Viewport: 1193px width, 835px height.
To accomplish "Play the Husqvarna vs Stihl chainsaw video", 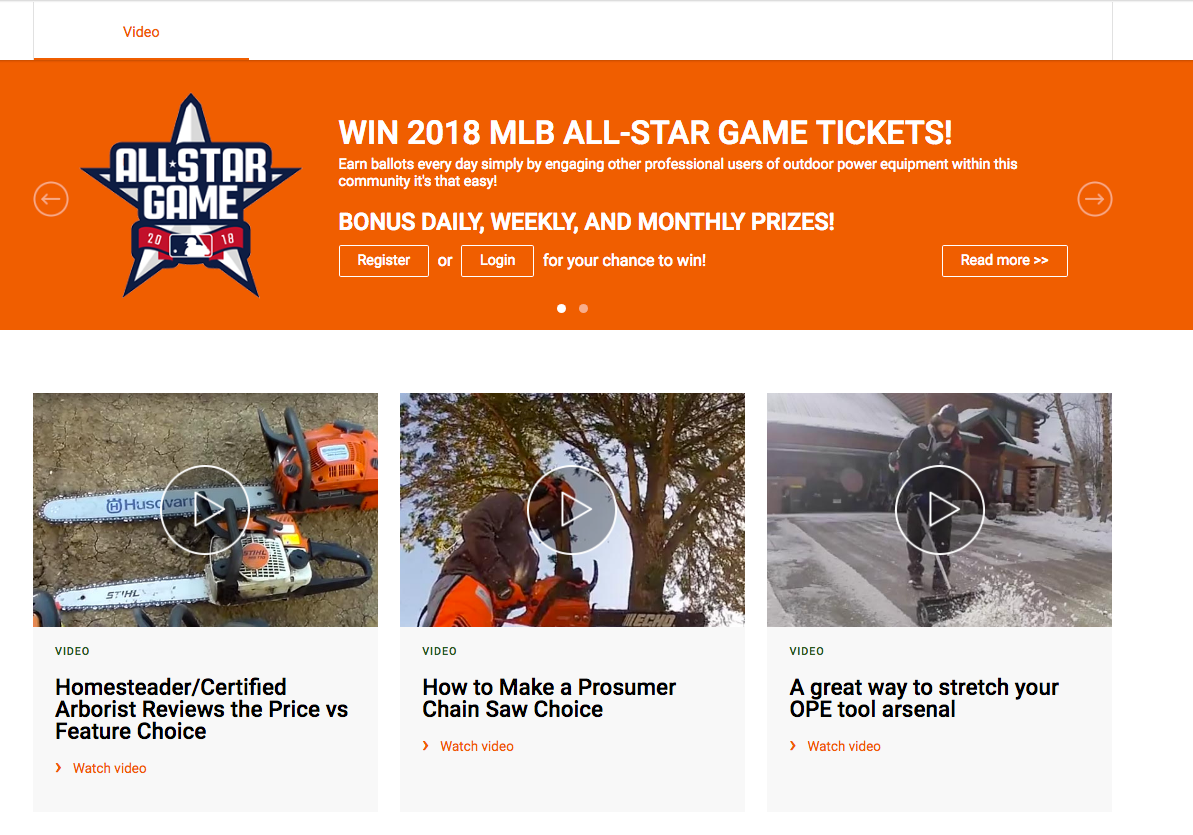I will point(205,510).
